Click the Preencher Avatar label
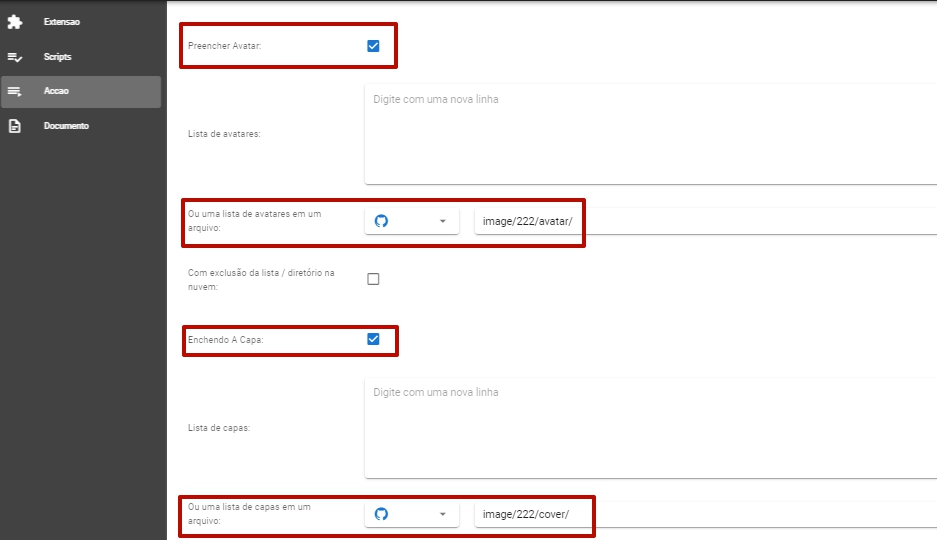This screenshot has height=540, width=937. coord(224,46)
